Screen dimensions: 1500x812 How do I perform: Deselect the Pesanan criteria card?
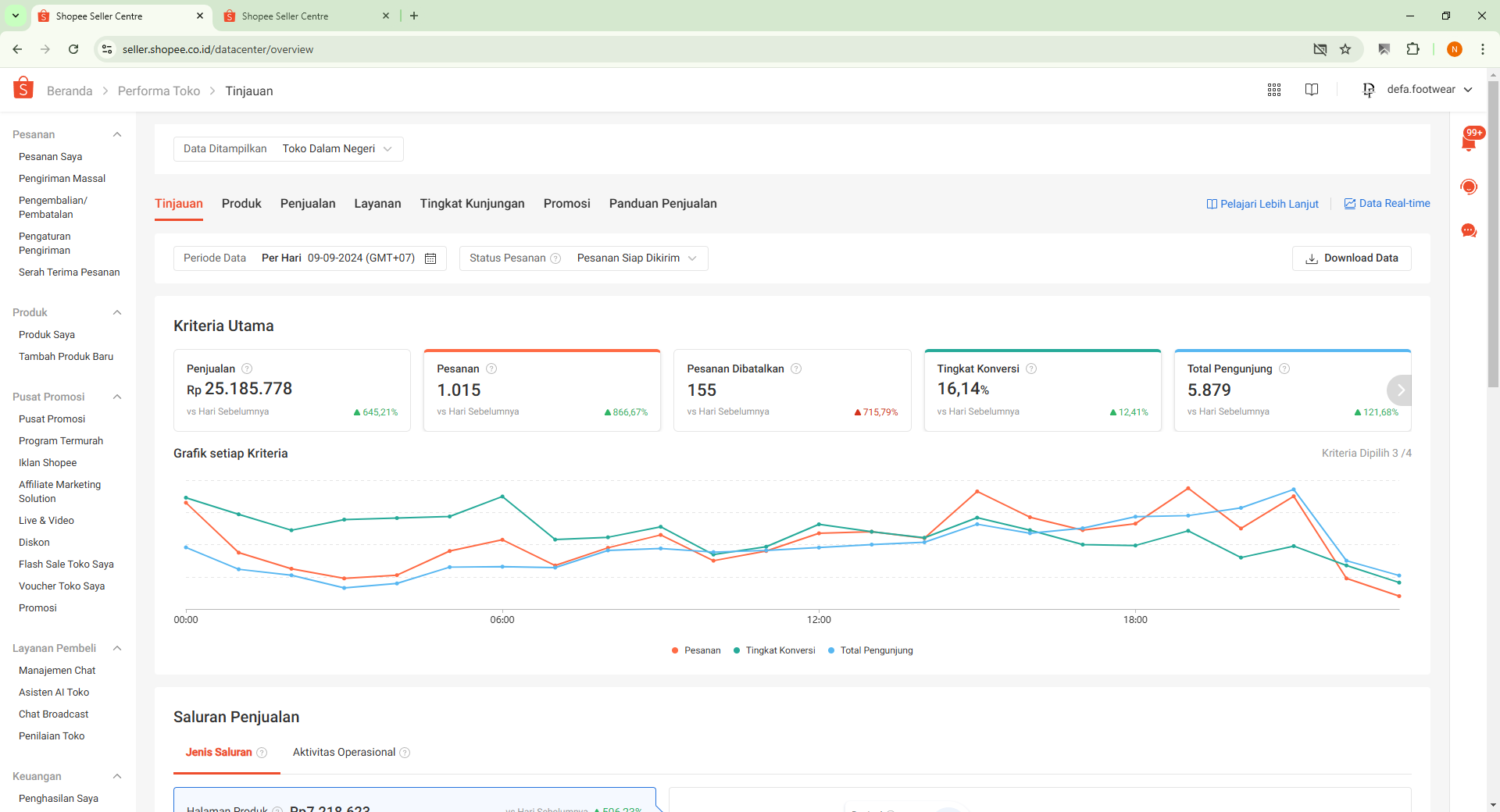[542, 390]
